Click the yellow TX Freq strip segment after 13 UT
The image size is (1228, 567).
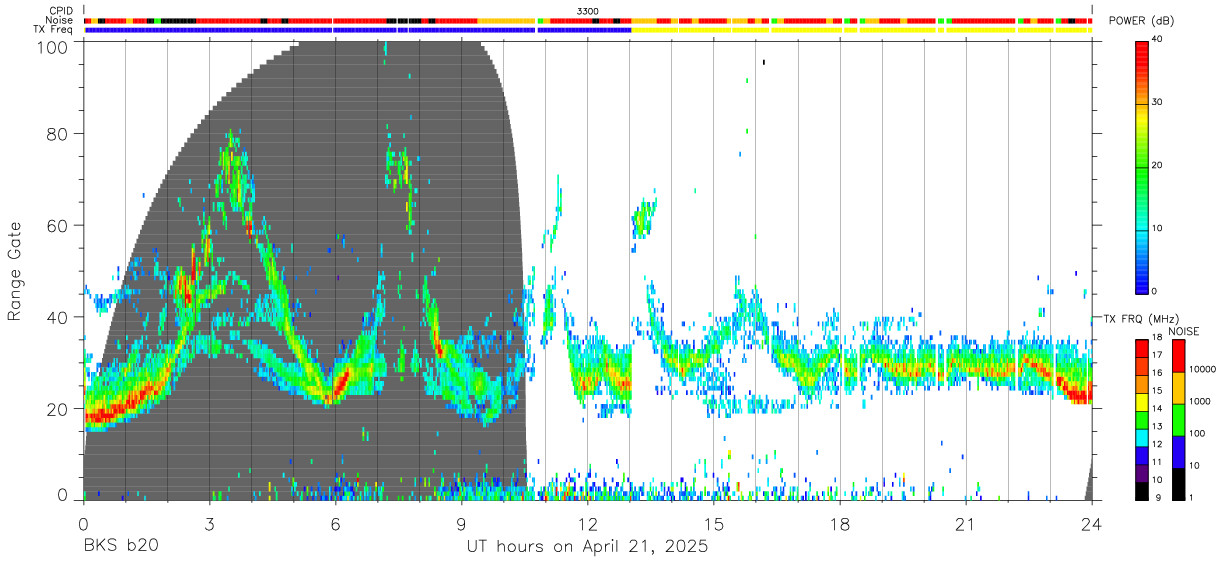[862, 30]
